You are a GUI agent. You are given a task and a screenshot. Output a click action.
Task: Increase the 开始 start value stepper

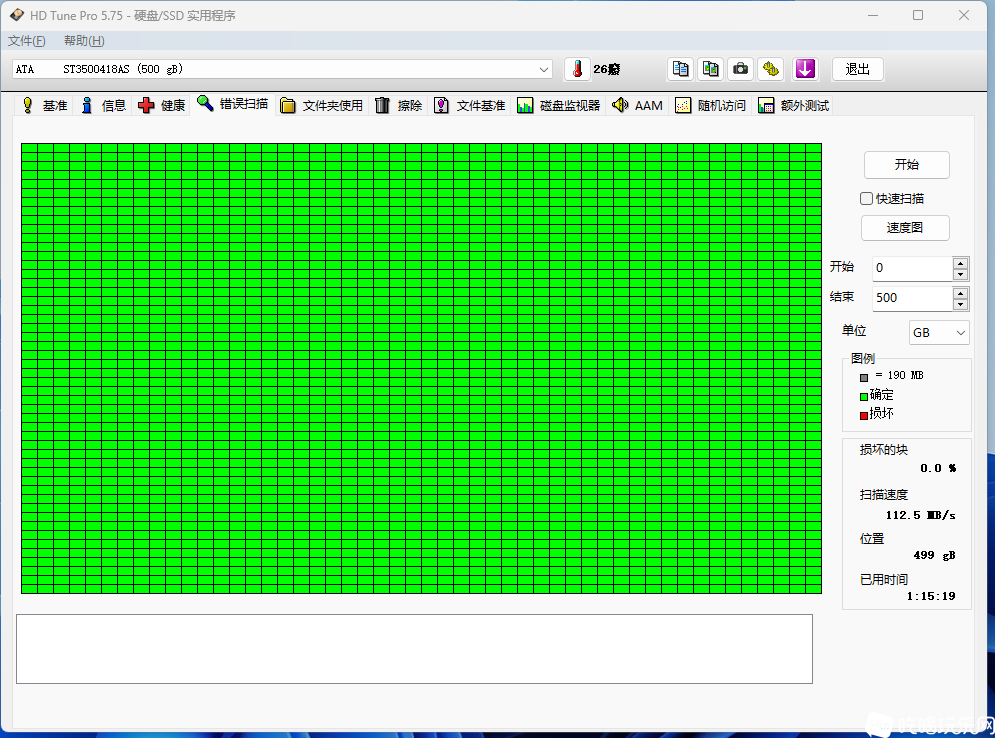[961, 263]
